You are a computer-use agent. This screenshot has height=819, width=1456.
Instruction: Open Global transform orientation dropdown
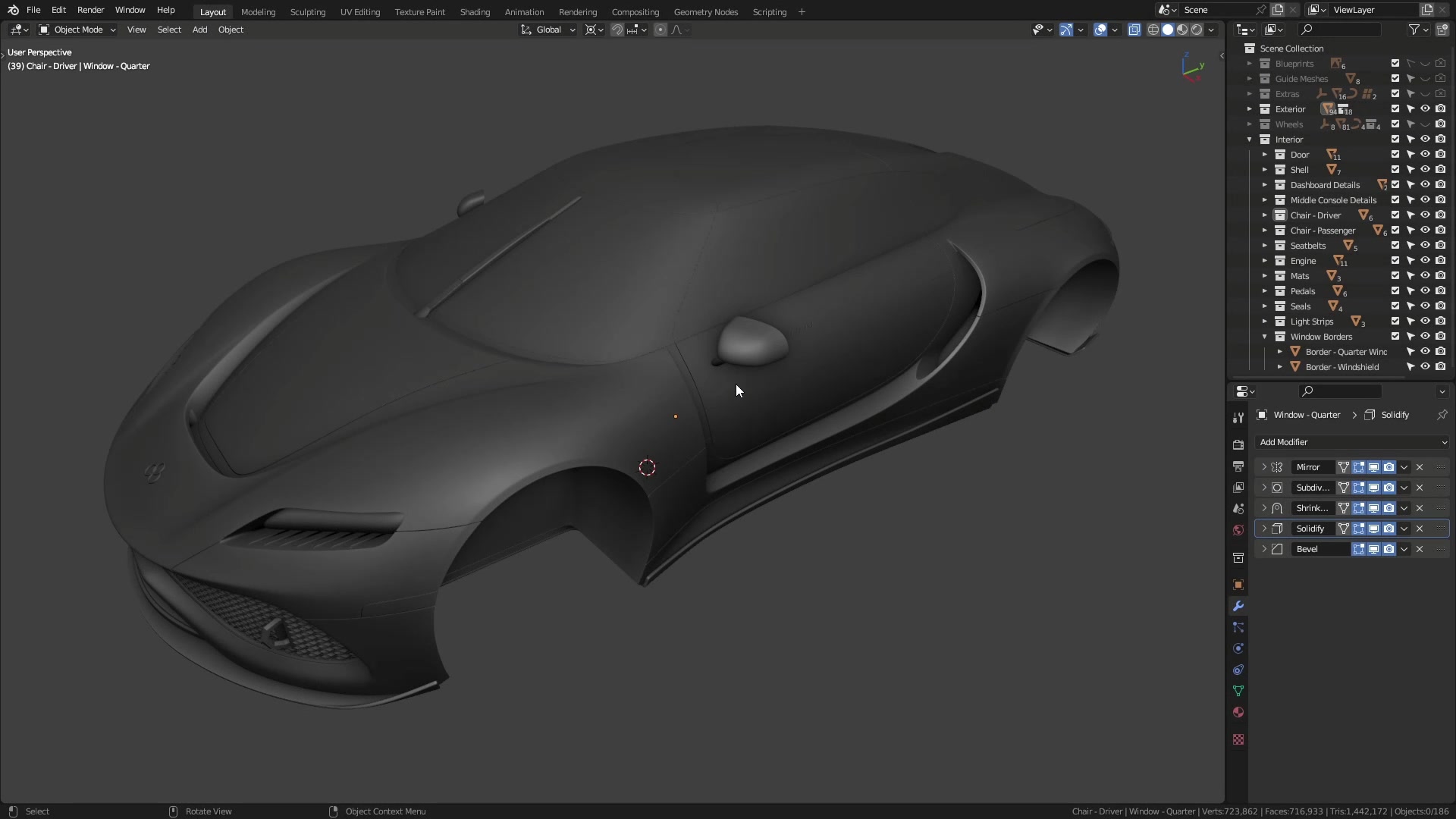(x=548, y=30)
